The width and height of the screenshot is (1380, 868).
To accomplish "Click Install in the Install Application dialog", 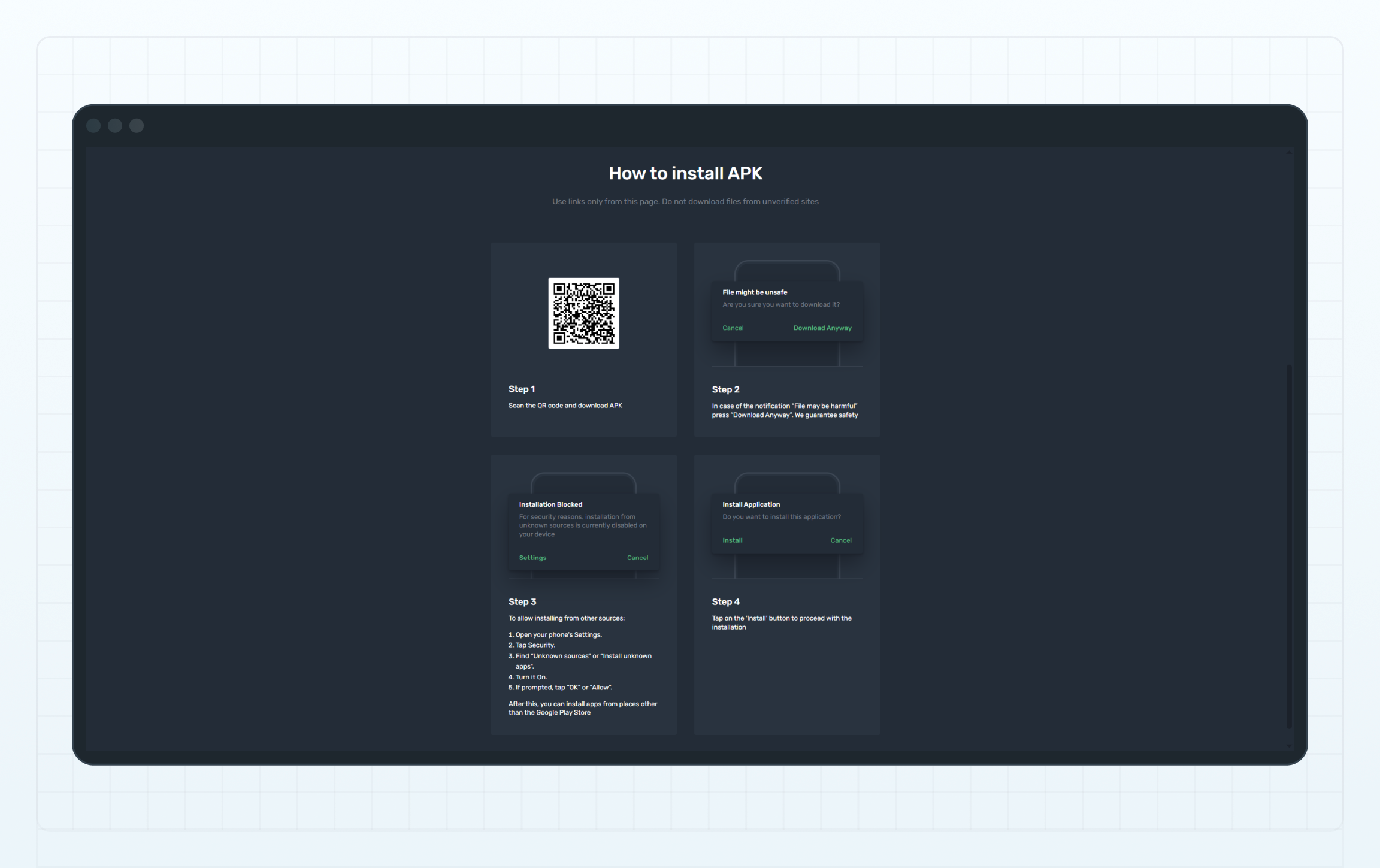I will point(732,540).
